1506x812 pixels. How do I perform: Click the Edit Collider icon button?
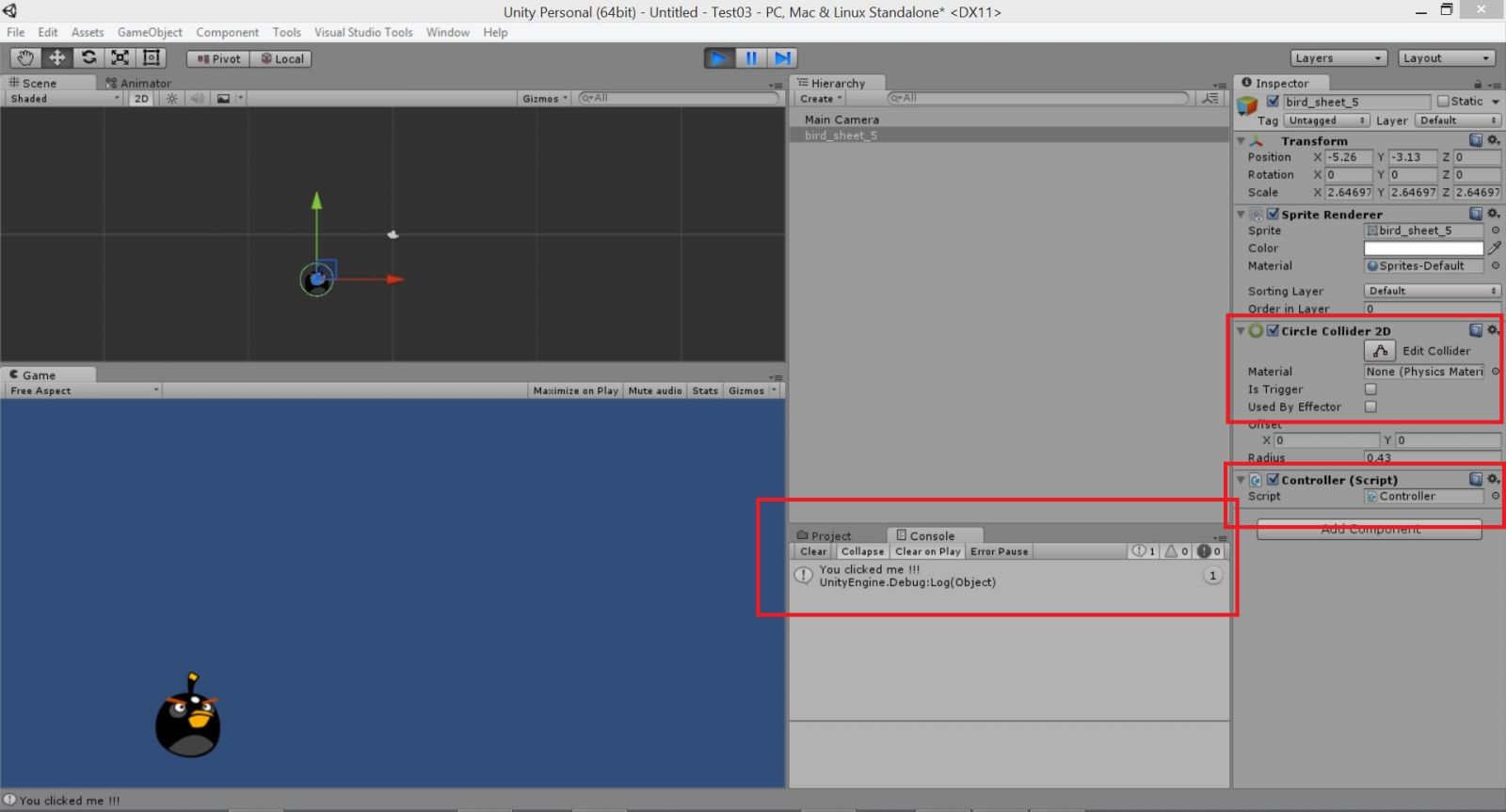click(1380, 351)
